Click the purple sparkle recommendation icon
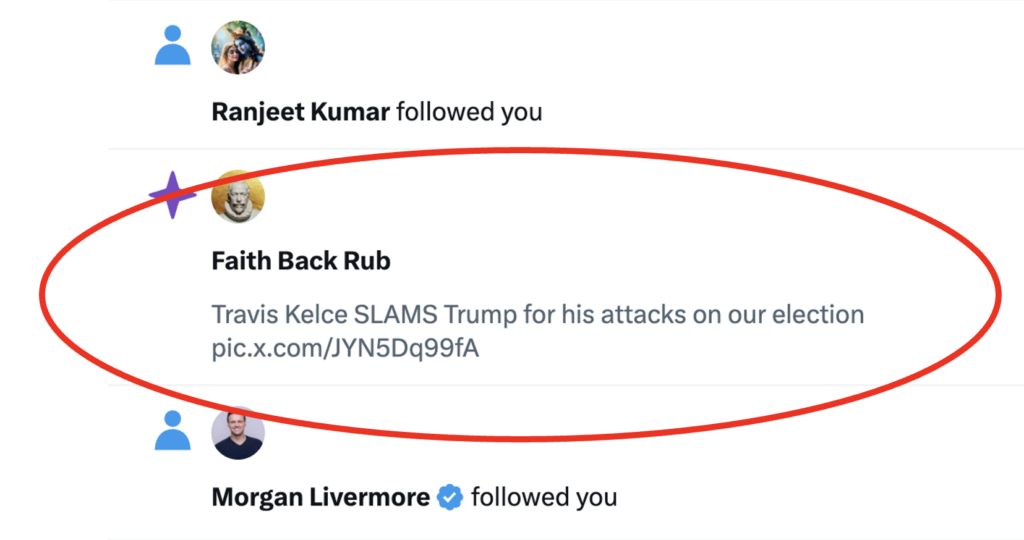1024x540 pixels. pyautogui.click(x=172, y=195)
